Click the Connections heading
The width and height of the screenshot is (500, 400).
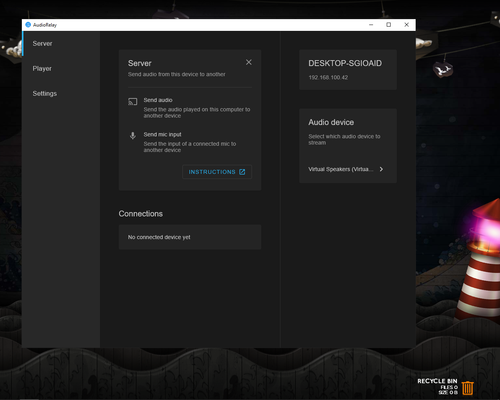141,214
